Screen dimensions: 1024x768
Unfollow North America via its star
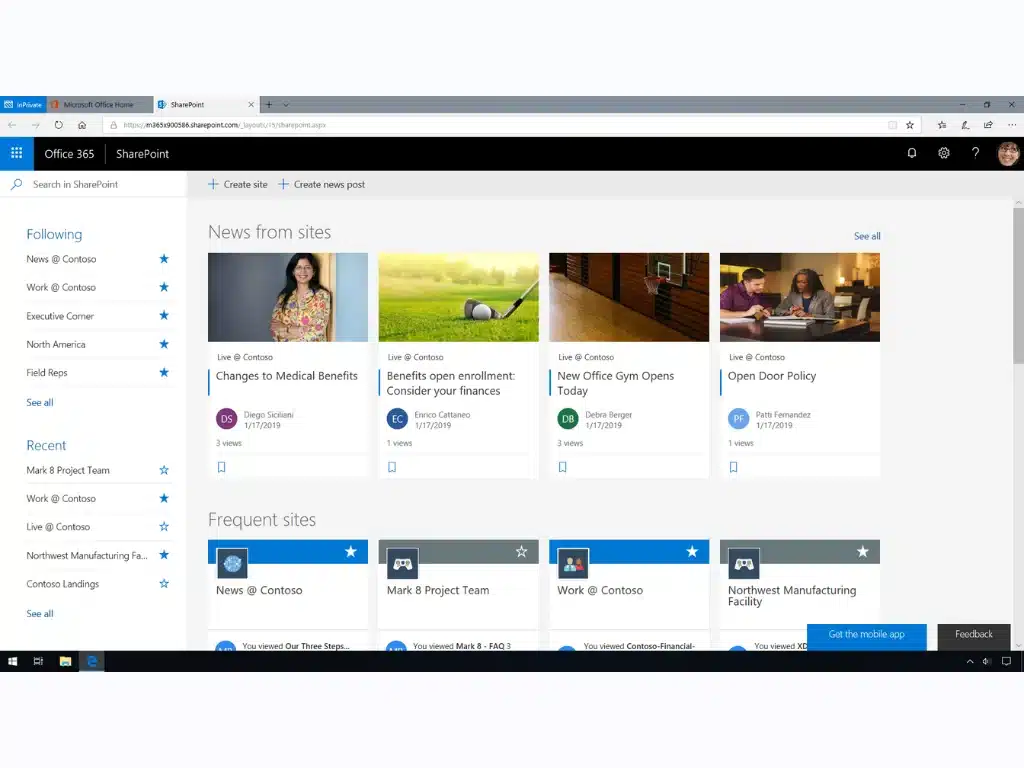[x=164, y=344]
